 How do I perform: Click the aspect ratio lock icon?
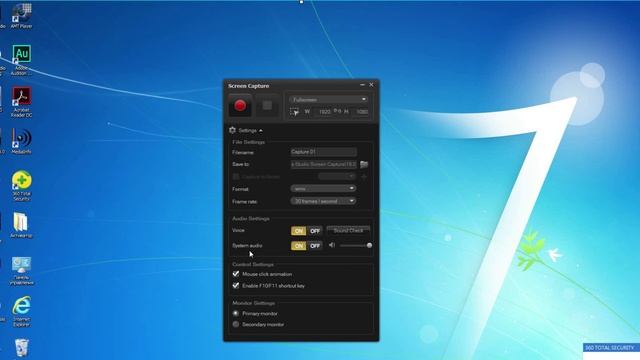tap(337, 111)
